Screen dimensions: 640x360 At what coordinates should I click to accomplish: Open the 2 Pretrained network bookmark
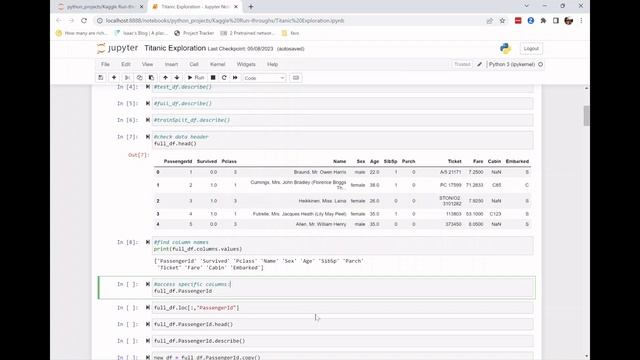coord(247,33)
